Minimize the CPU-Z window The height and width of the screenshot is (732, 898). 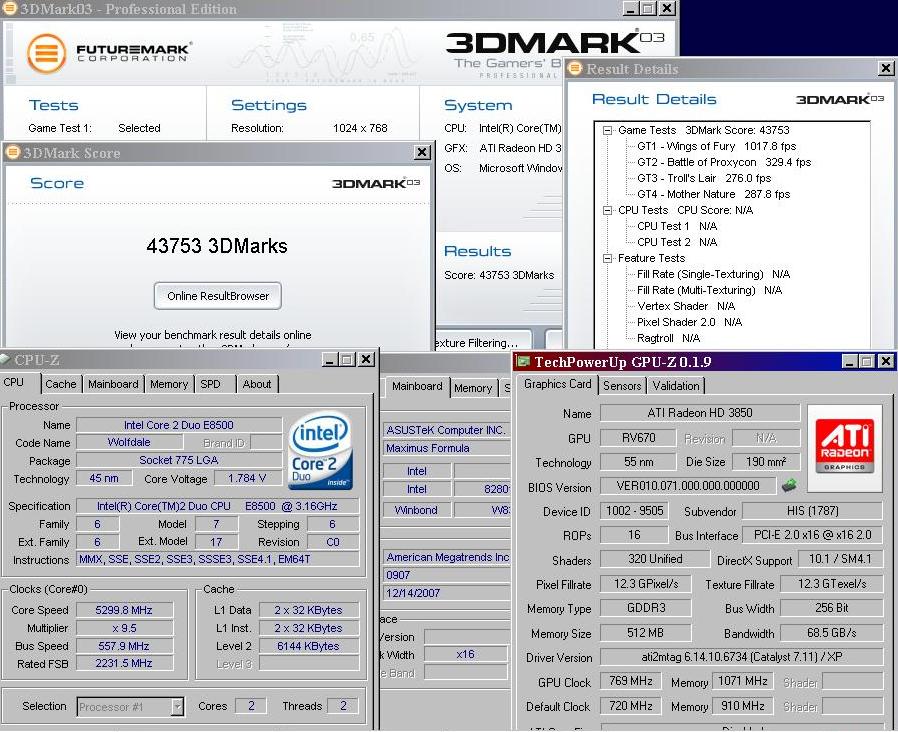pyautogui.click(x=329, y=360)
